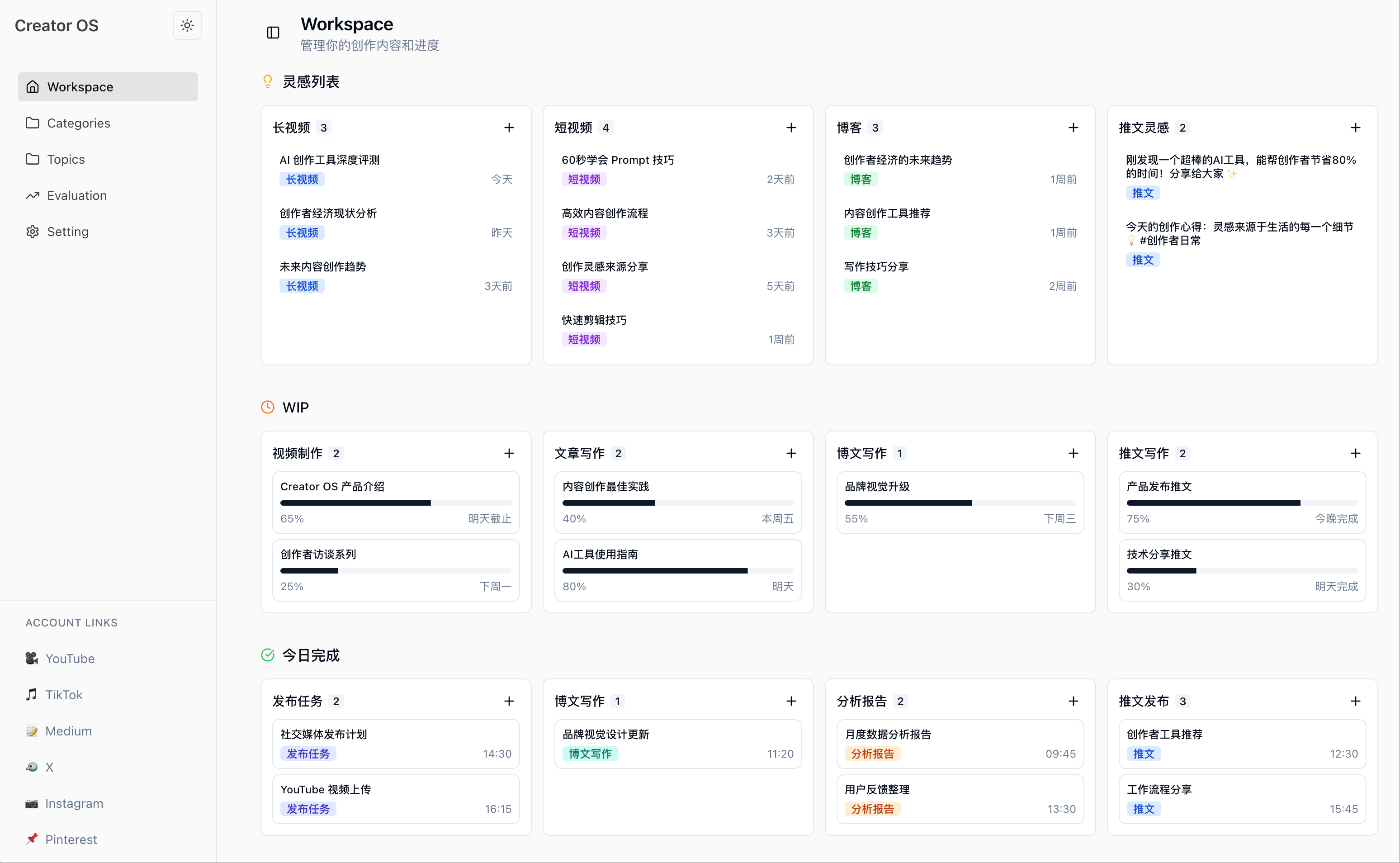Add an item to the 分析报告 column
This screenshot has width=1400, height=863.
point(1073,701)
